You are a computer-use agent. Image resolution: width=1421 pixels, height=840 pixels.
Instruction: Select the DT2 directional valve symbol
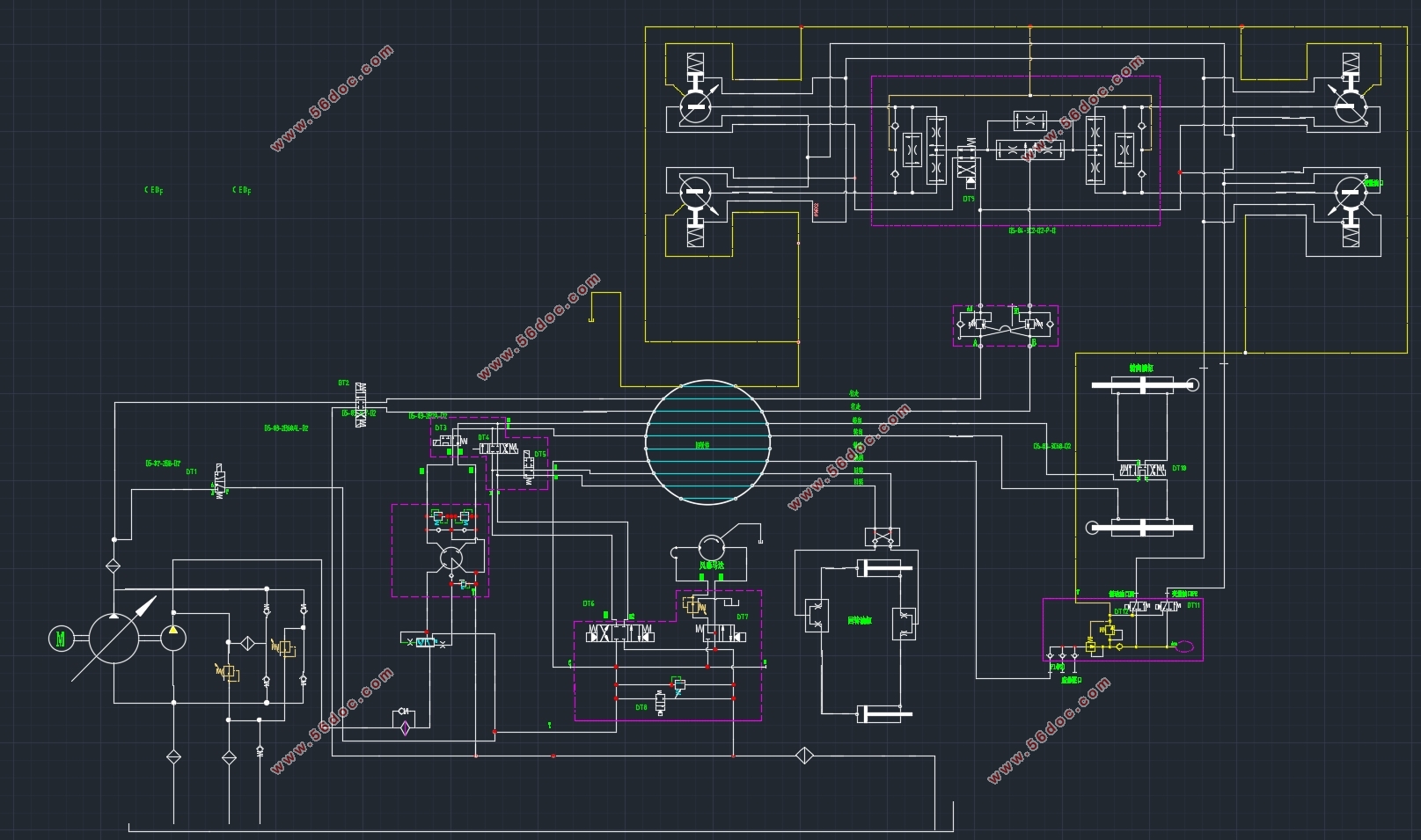coord(361,406)
